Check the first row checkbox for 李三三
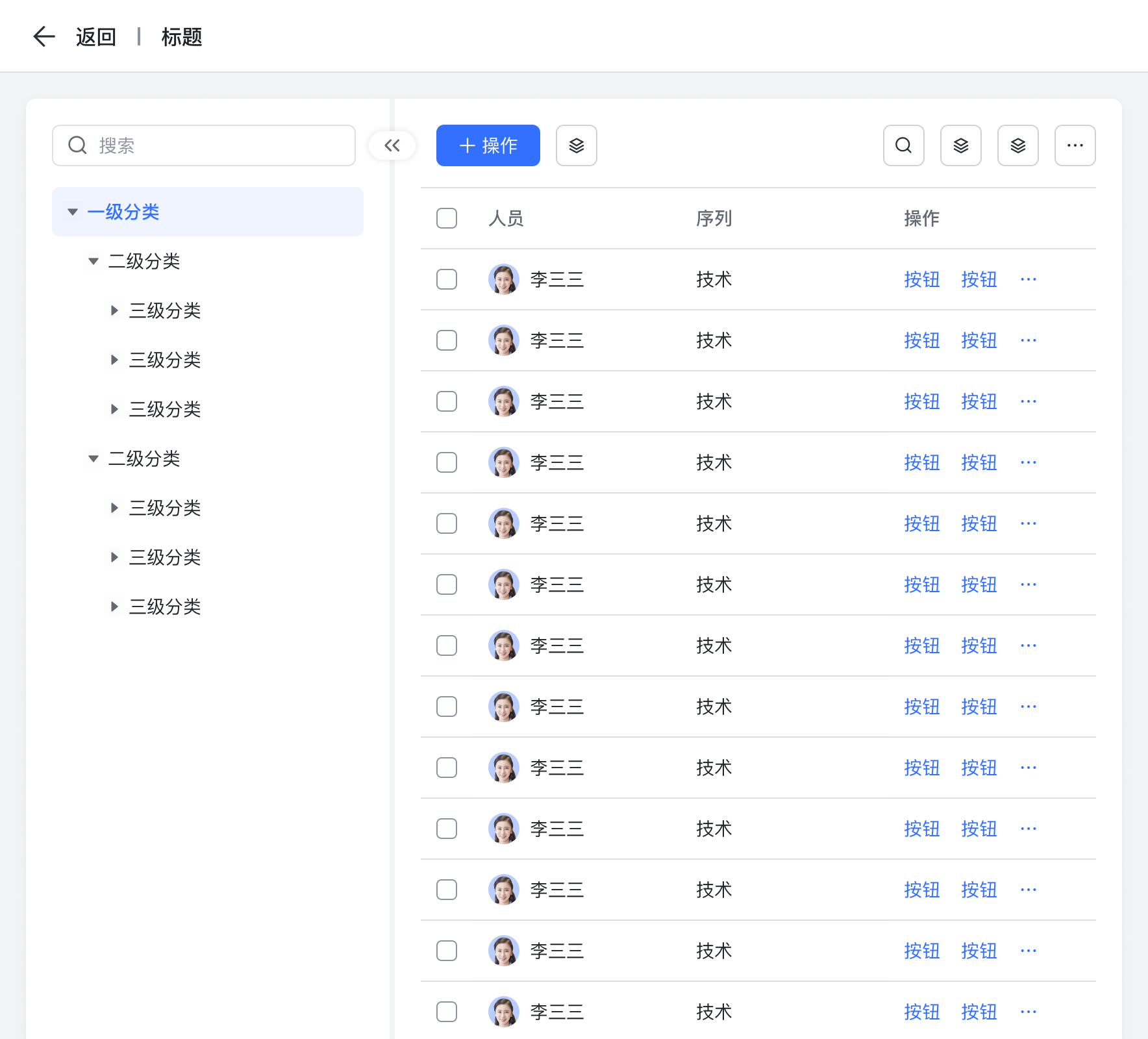The image size is (1148, 1039). click(447, 279)
